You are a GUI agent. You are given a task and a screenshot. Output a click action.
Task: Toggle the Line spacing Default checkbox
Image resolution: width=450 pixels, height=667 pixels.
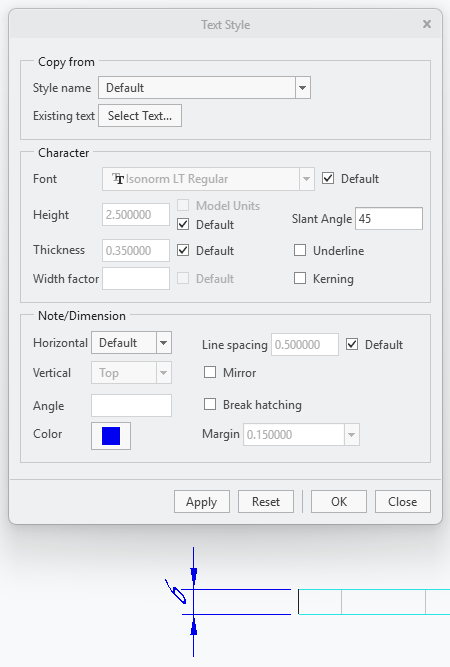[352, 344]
